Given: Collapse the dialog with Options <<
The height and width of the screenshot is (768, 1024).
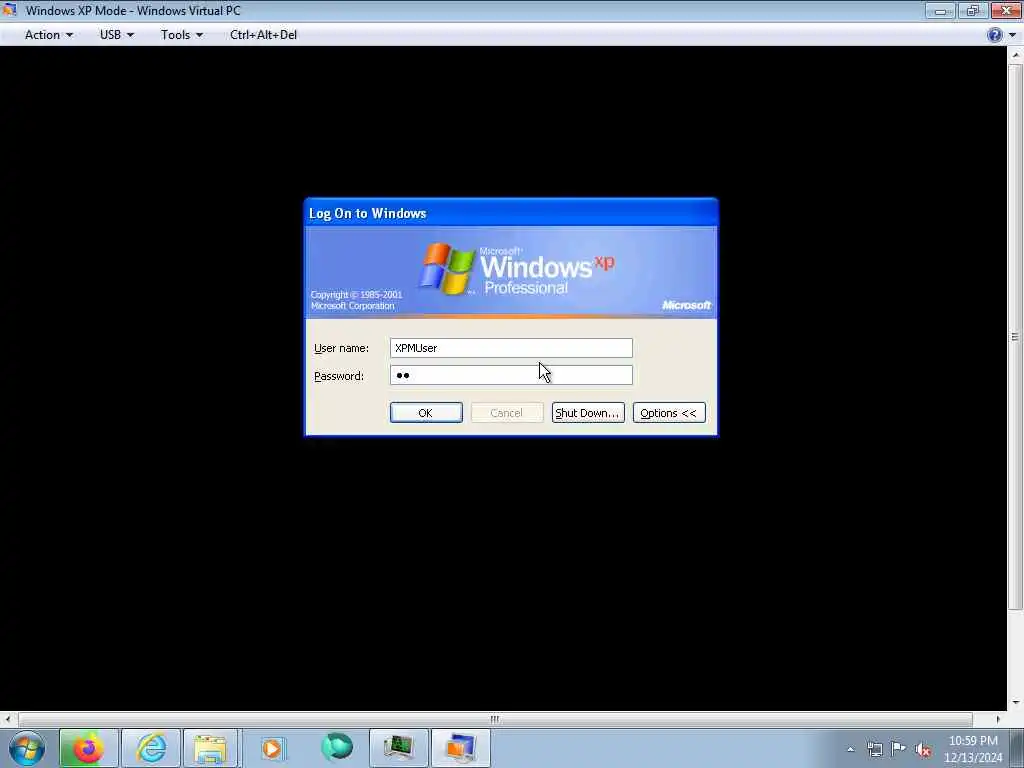Looking at the screenshot, I should click(669, 413).
